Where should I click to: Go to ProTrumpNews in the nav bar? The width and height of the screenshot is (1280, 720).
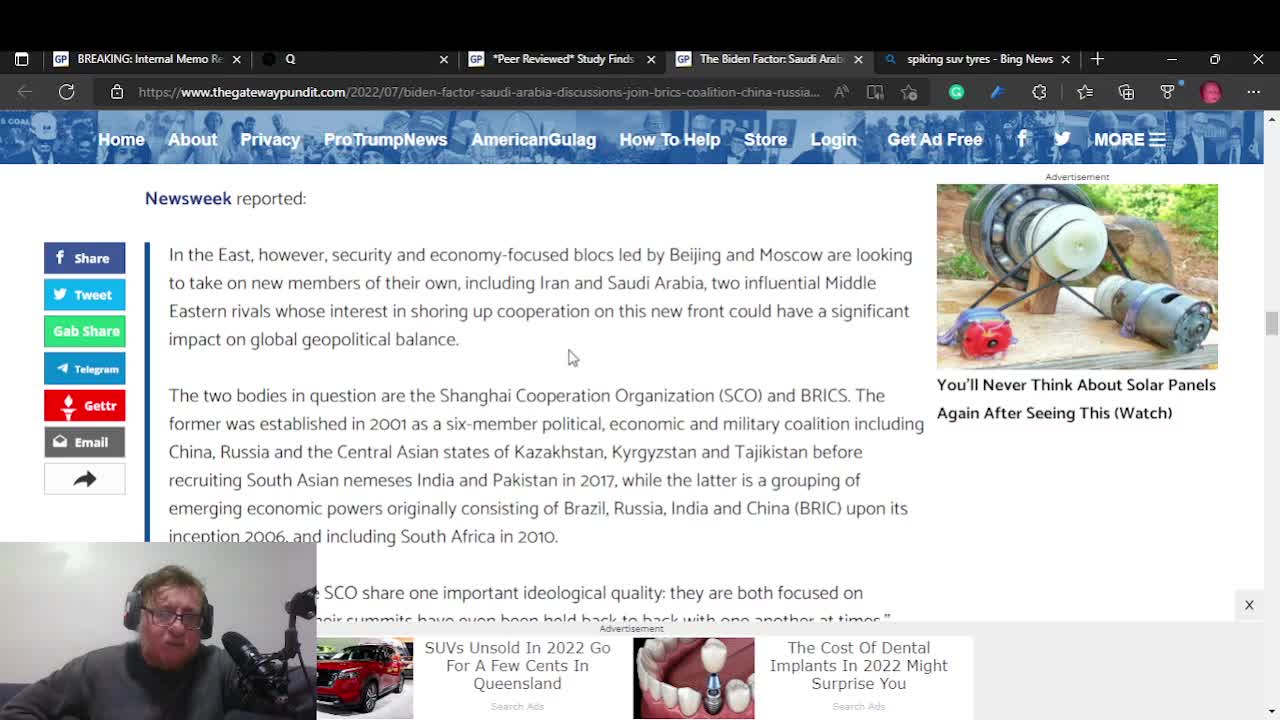click(385, 139)
